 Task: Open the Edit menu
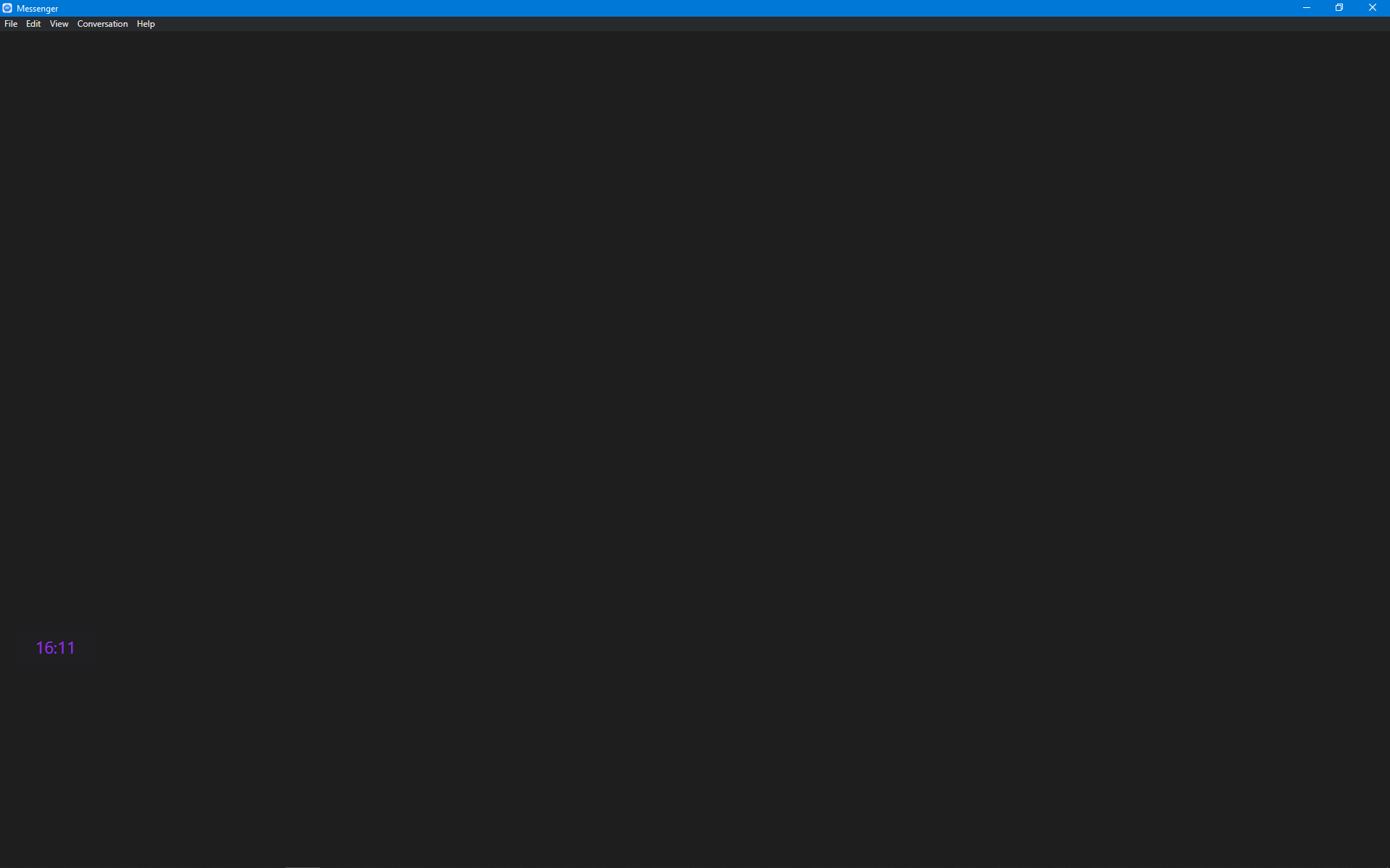[x=33, y=24]
